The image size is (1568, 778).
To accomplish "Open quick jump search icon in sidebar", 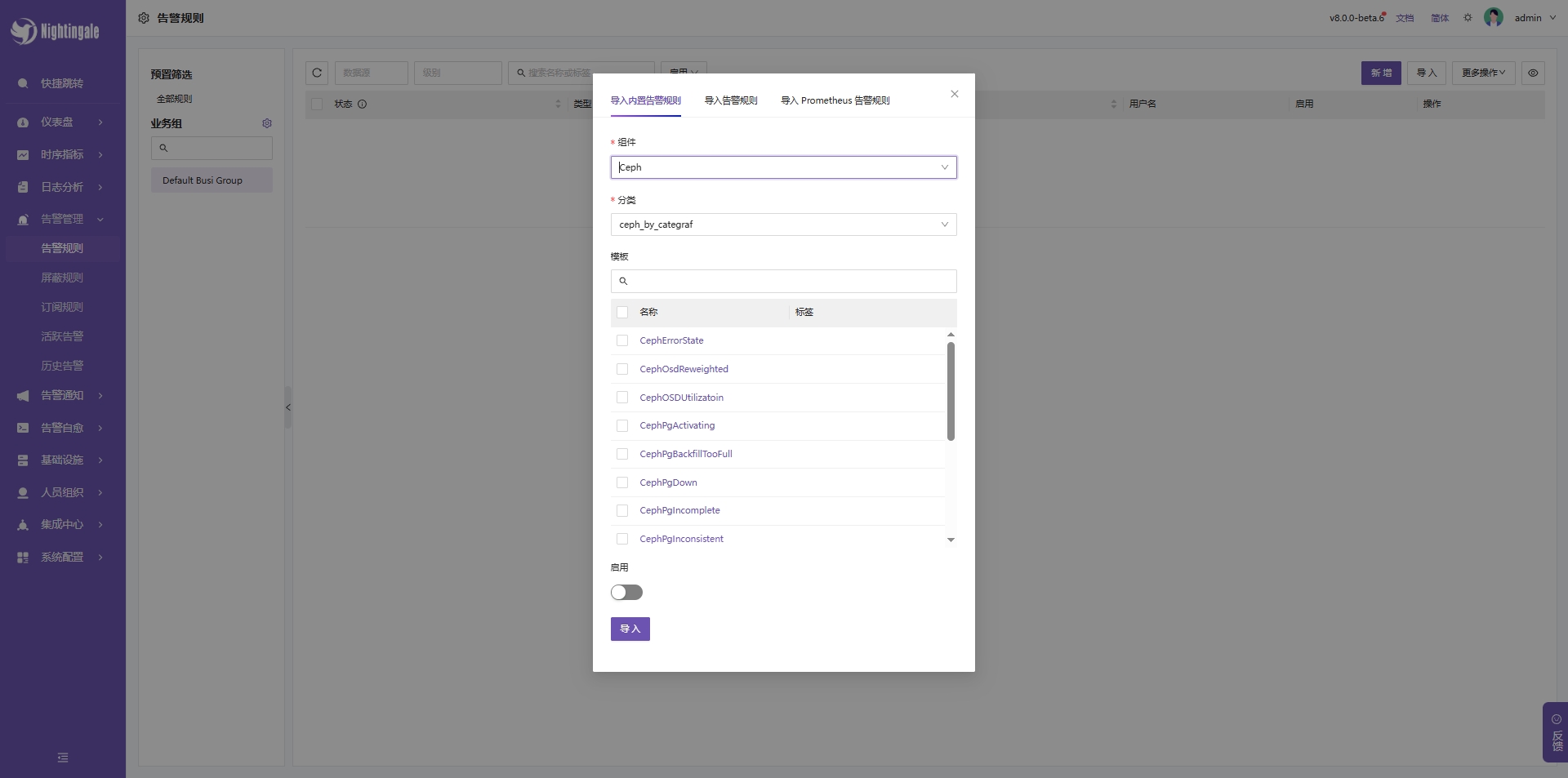I will click(23, 83).
